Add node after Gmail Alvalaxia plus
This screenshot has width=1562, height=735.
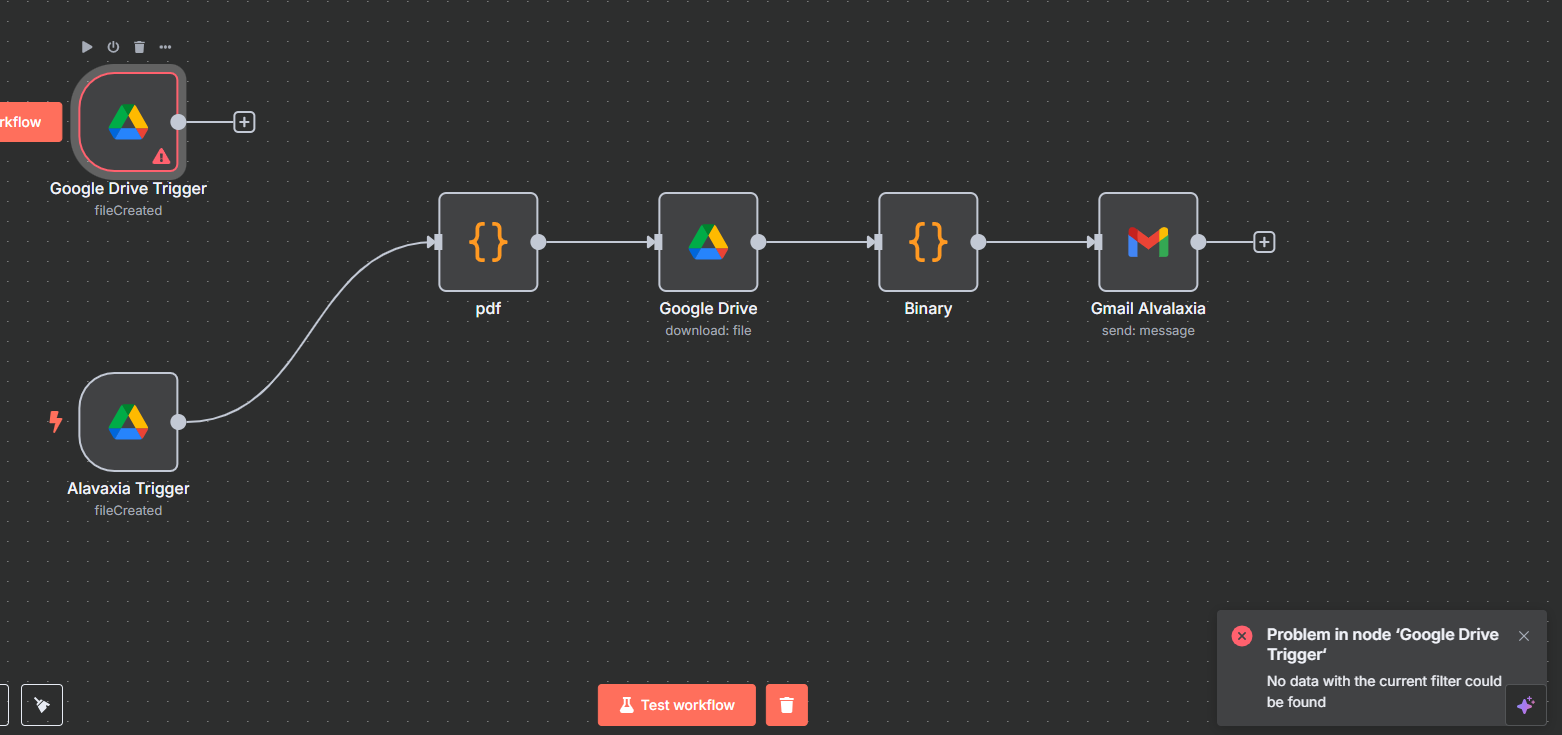point(1264,242)
